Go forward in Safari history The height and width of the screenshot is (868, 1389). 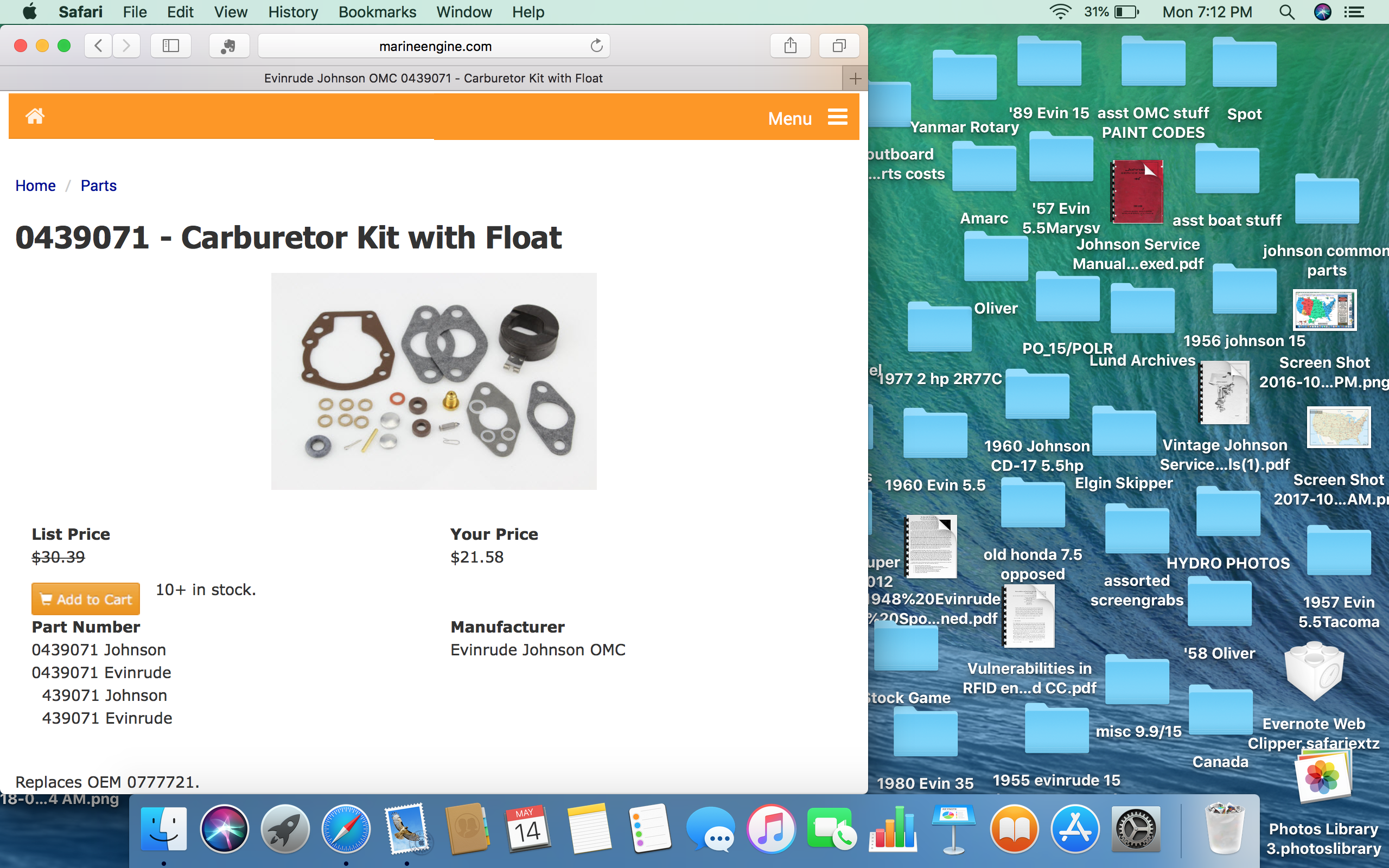pyautogui.click(x=126, y=46)
